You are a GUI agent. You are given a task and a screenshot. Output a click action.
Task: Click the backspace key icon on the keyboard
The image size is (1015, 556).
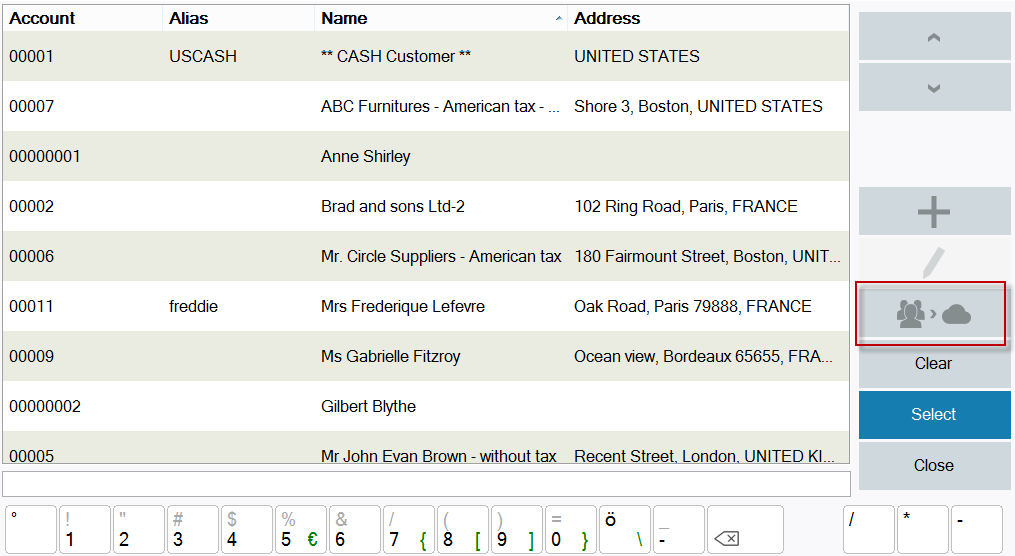745,530
